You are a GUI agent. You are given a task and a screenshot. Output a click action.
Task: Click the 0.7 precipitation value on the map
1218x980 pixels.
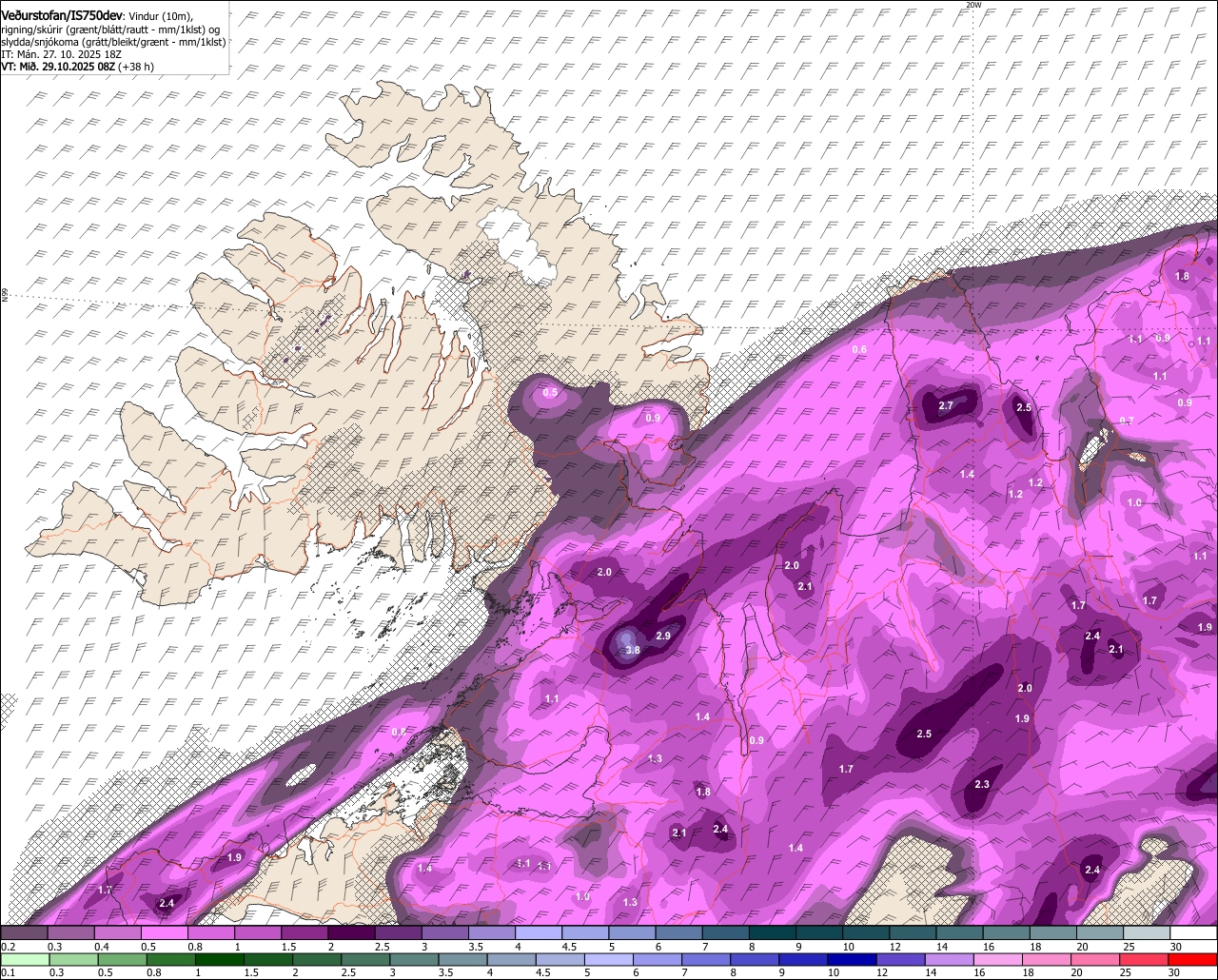(x=1127, y=421)
